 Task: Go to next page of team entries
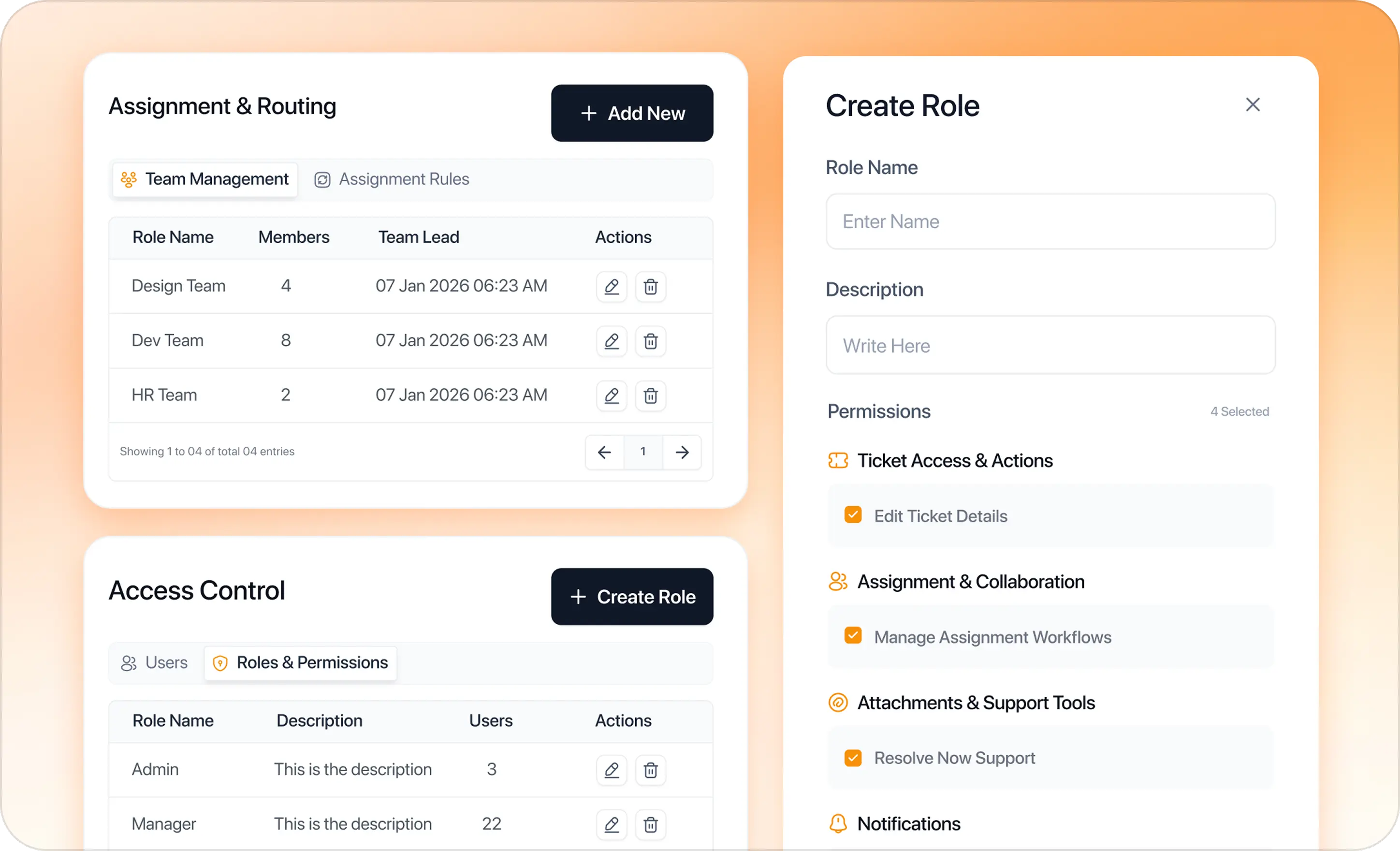click(x=682, y=453)
